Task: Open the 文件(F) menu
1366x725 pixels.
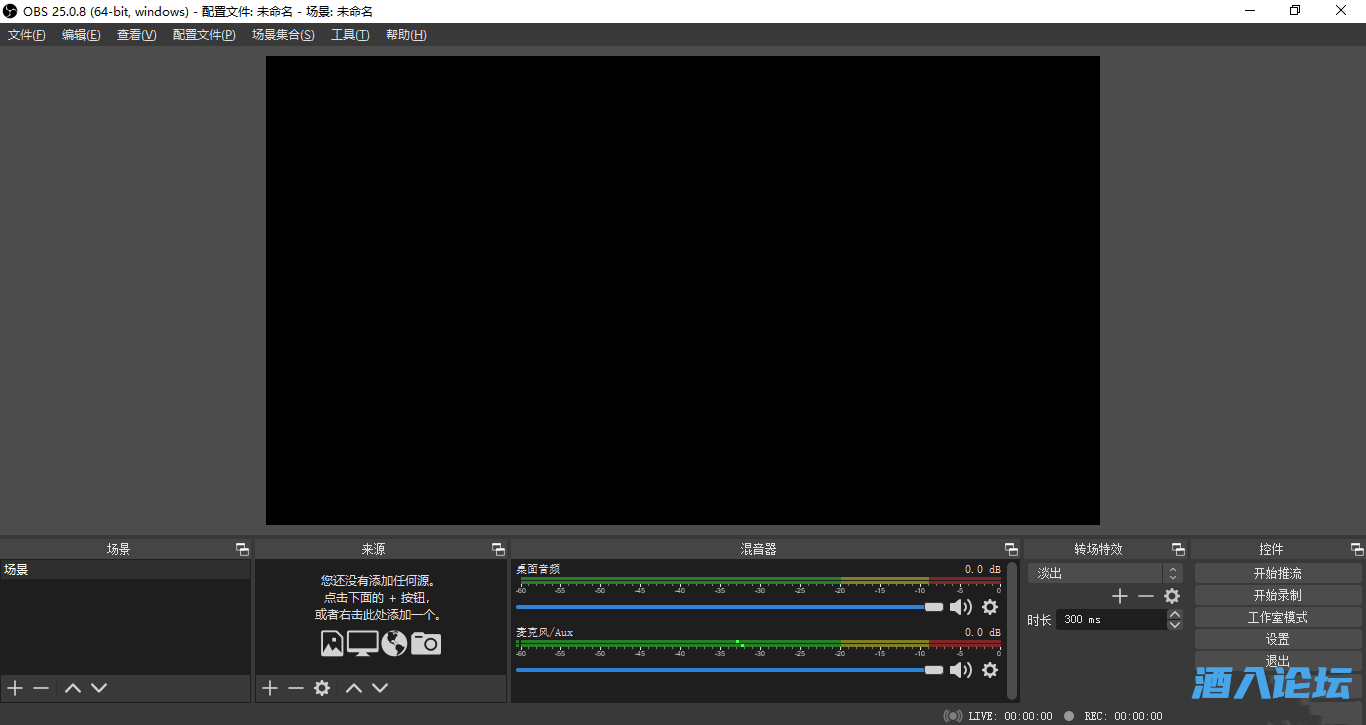Action: 27,35
